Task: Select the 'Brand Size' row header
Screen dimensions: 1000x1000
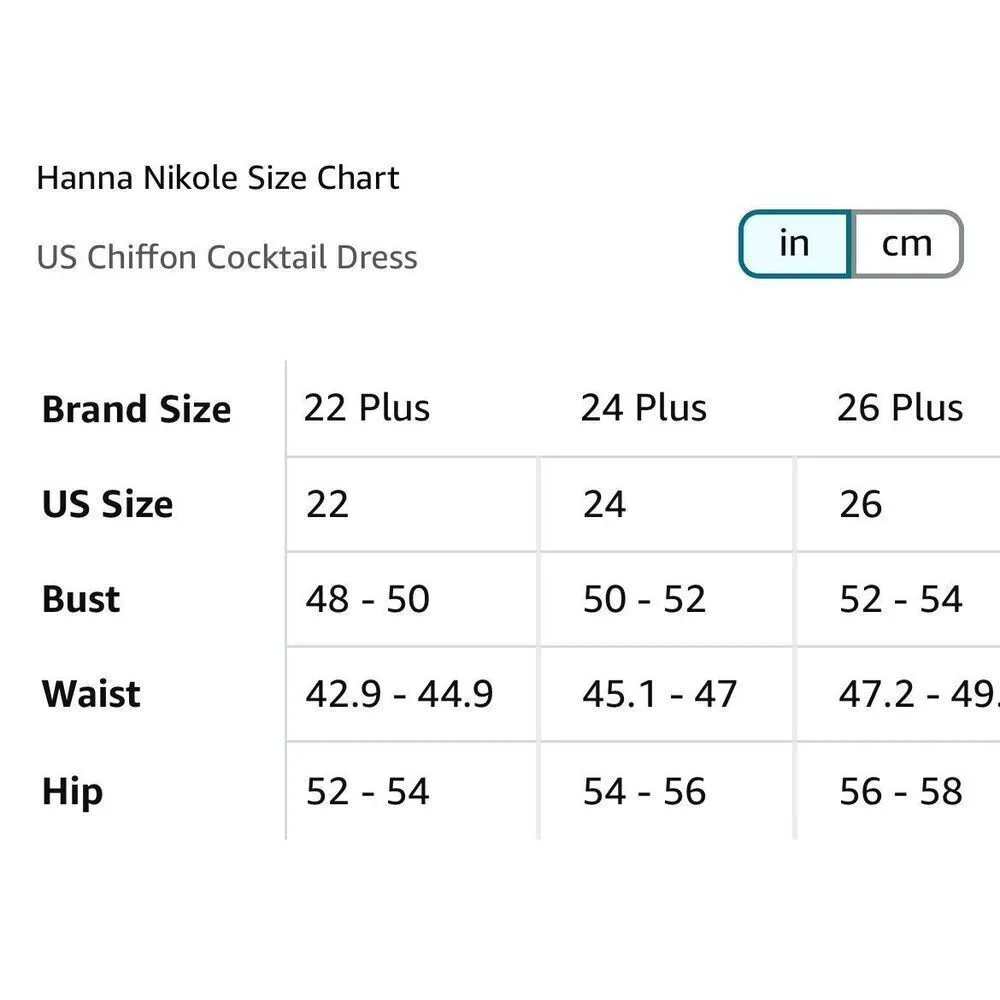Action: coord(136,409)
